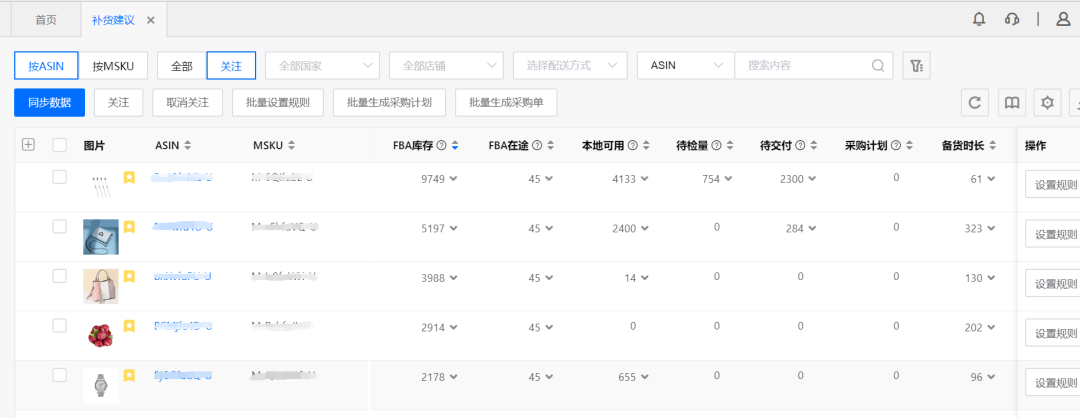Check the row with FBA库存 5197
1080x418 pixels.
coord(60,227)
